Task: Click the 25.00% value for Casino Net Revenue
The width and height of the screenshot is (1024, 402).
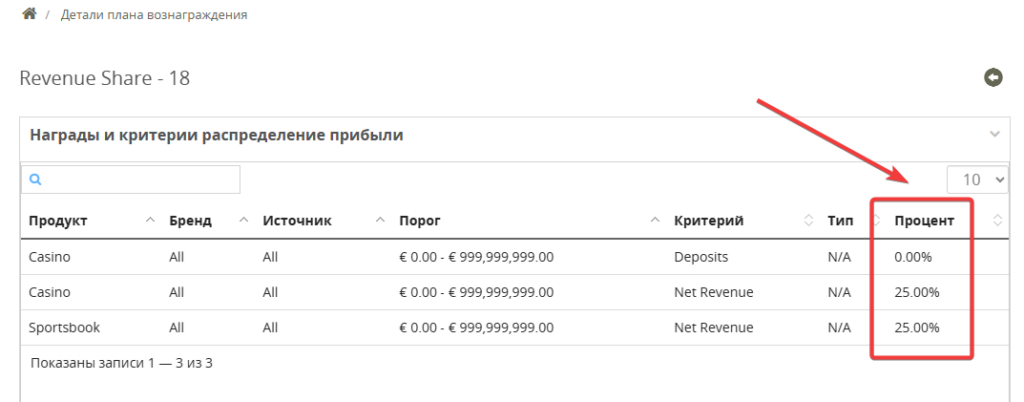Action: pyautogui.click(x=917, y=292)
